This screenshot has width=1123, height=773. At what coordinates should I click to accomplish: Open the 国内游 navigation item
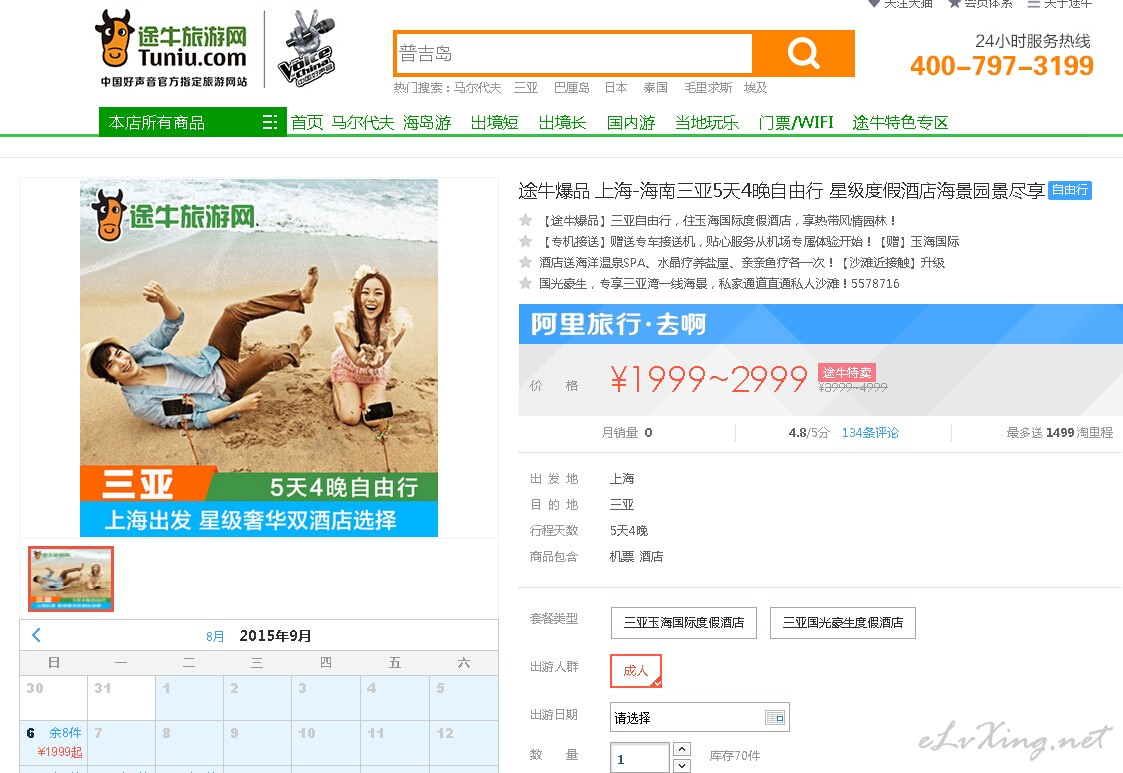coord(631,123)
